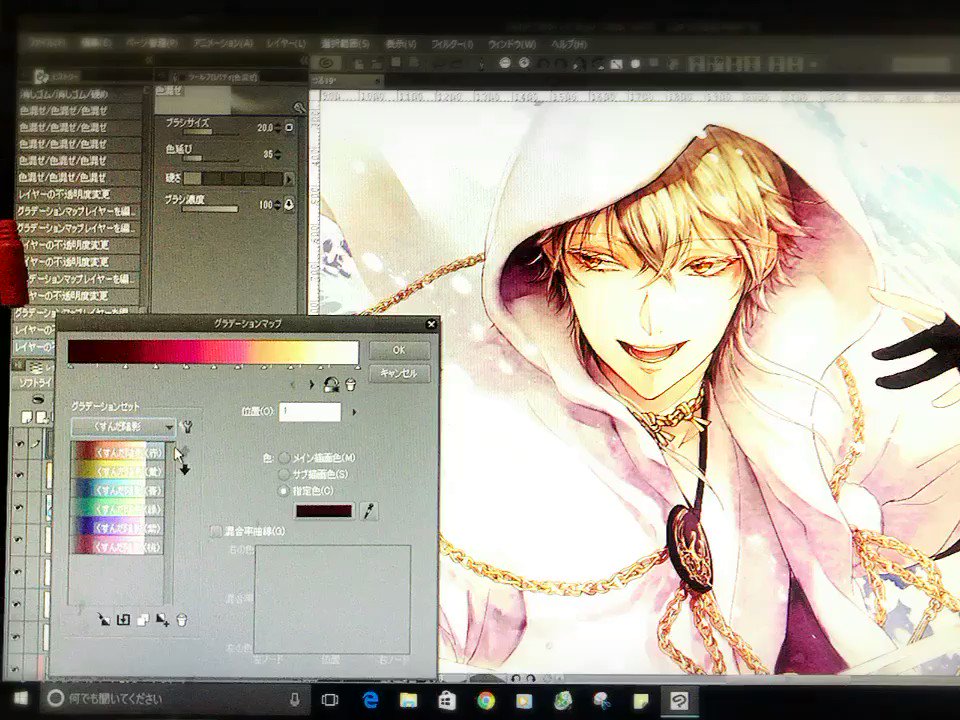The image size is (960, 720).
Task: Move selected gradient down with the arrow icon
Action: coord(184,469)
